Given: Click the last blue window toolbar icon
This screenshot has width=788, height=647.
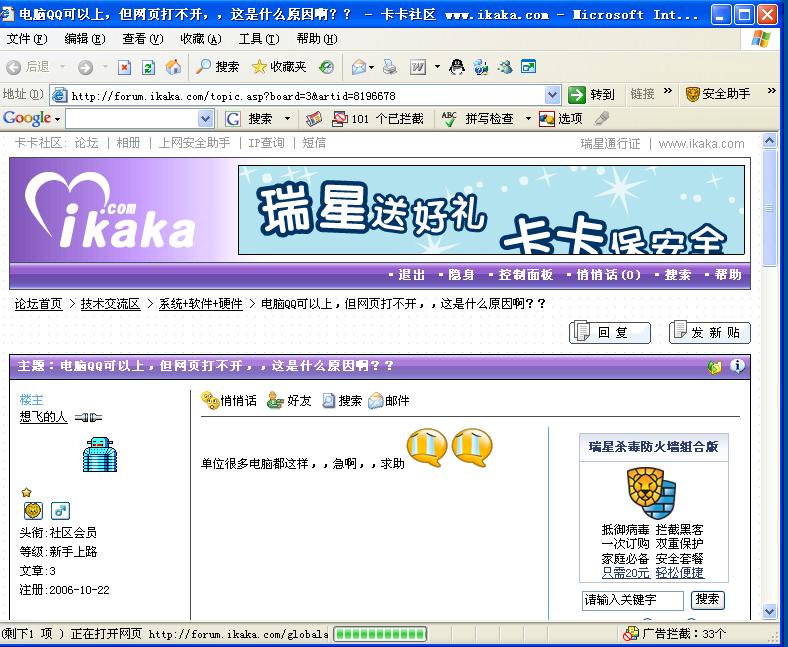Looking at the screenshot, I should pos(529,66).
